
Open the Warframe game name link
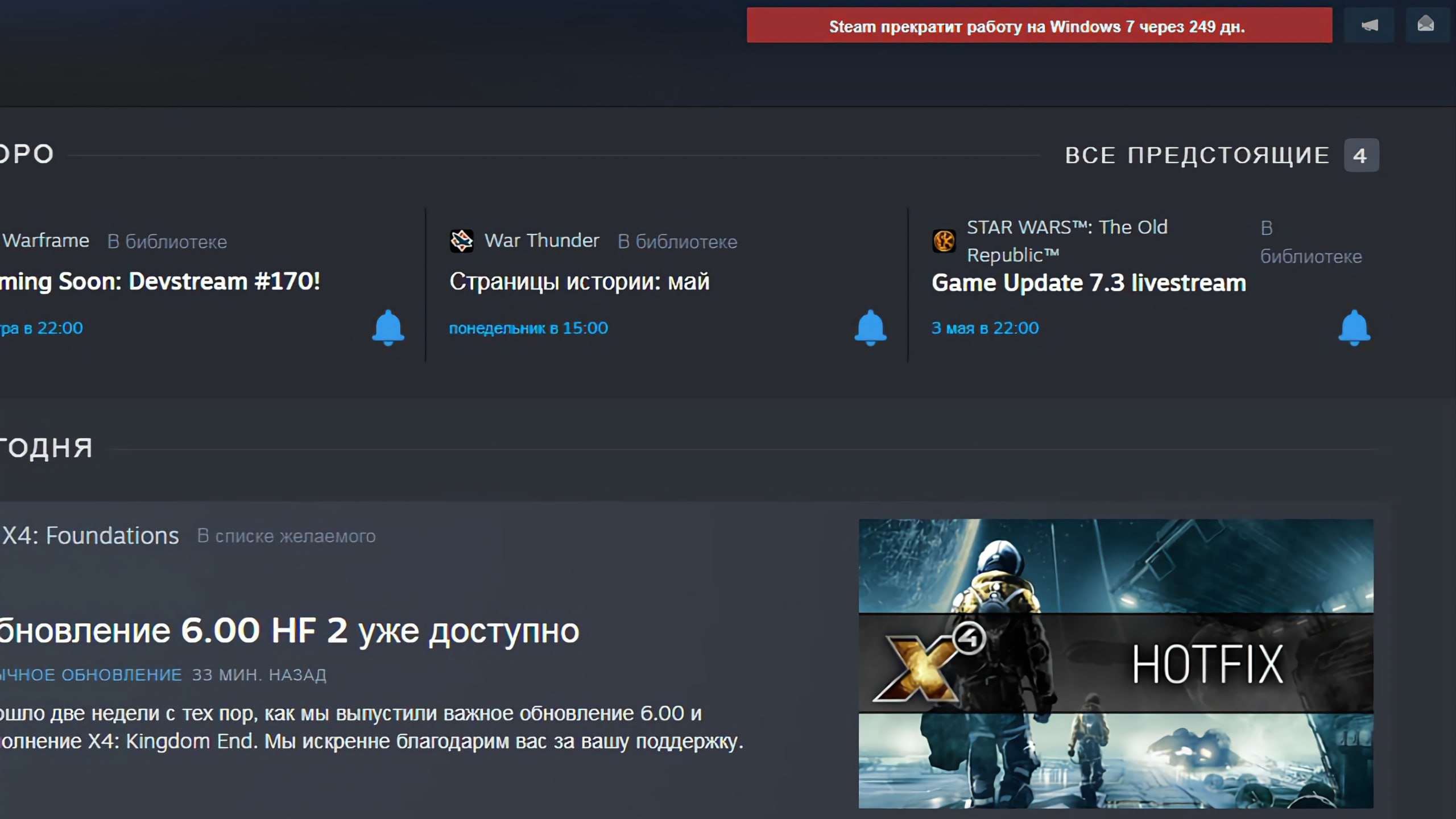pyautogui.click(x=45, y=241)
